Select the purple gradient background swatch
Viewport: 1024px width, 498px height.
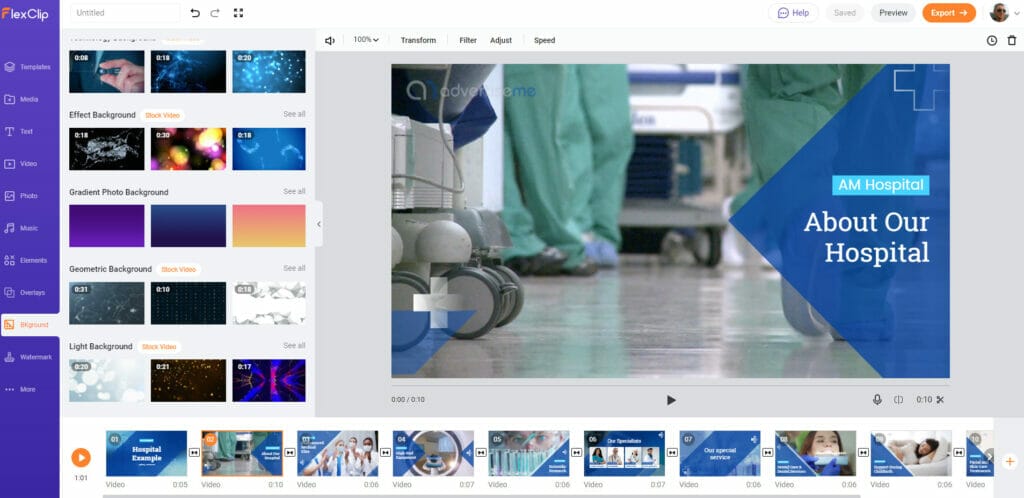(106, 226)
